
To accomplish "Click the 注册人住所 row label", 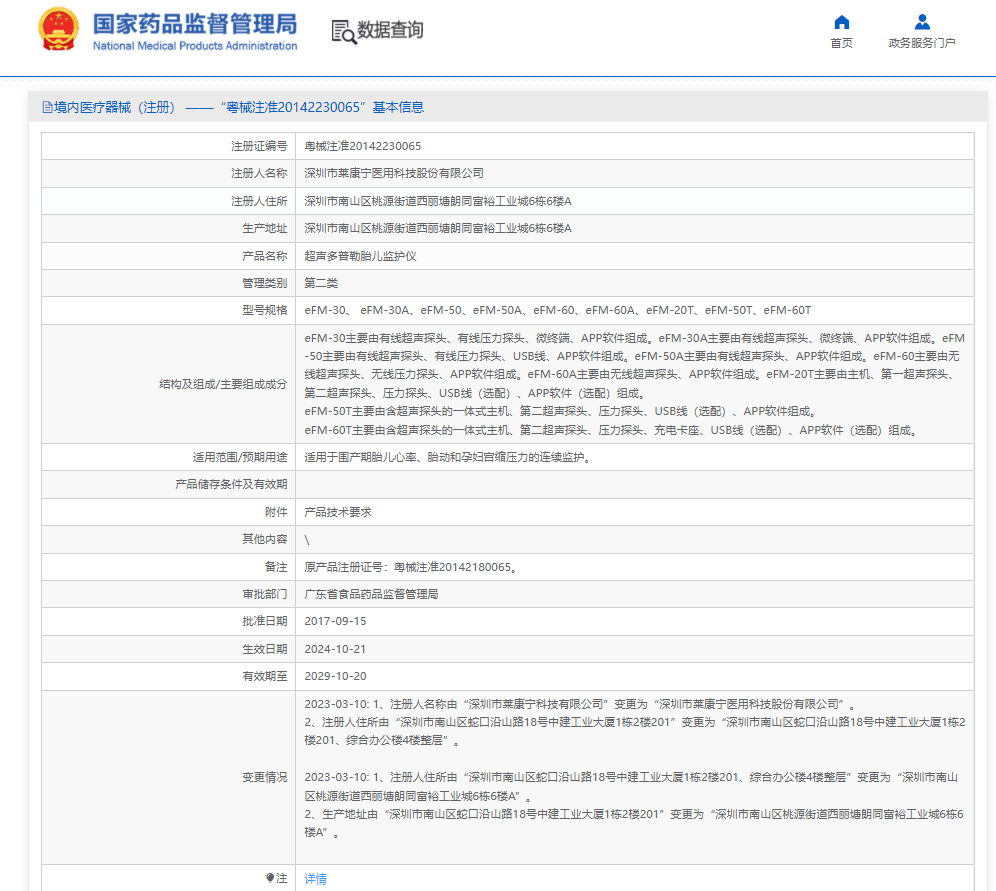I will [259, 201].
